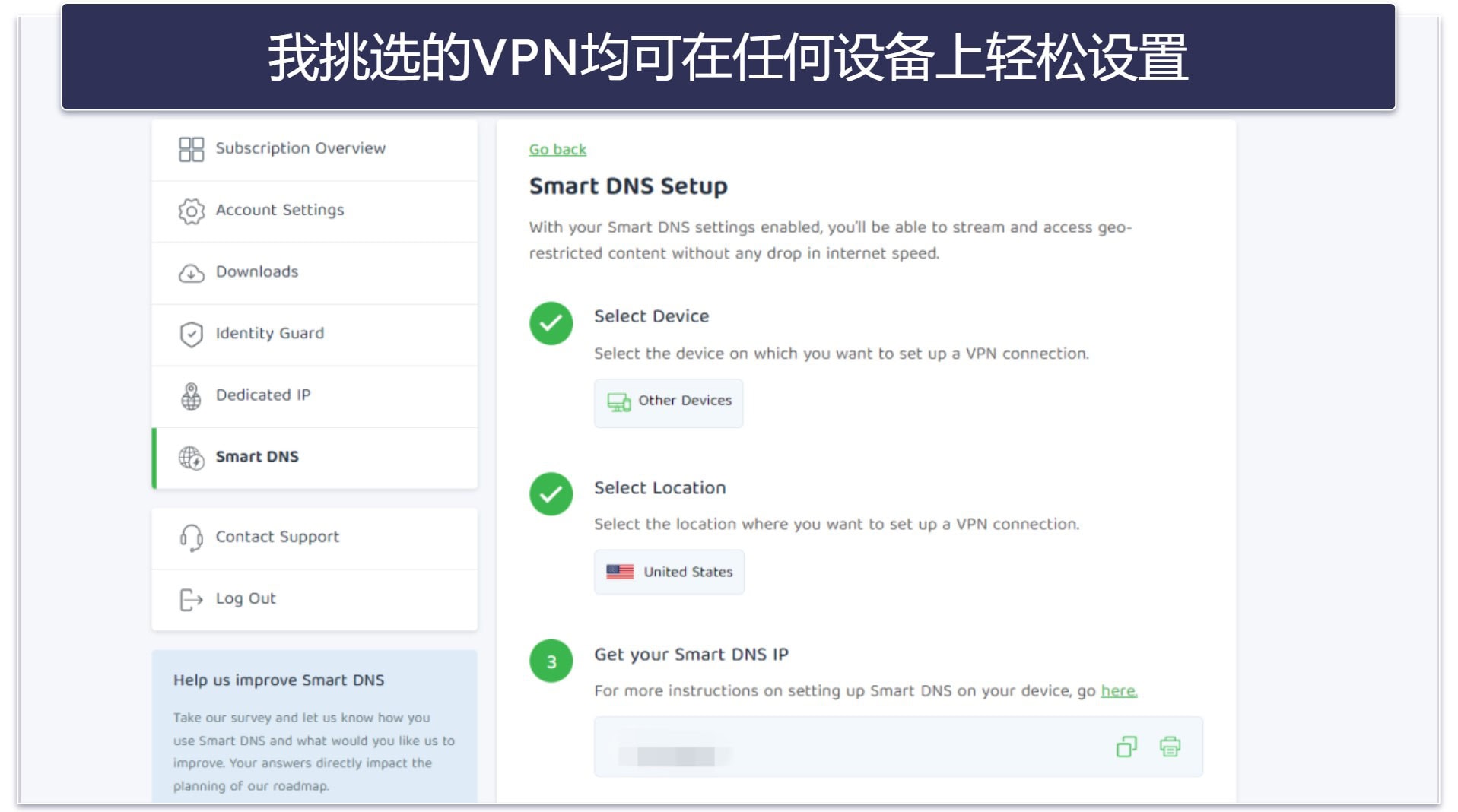Image resolution: width=1458 pixels, height=812 pixels.
Task: Open the Account Settings section
Action: pos(314,211)
